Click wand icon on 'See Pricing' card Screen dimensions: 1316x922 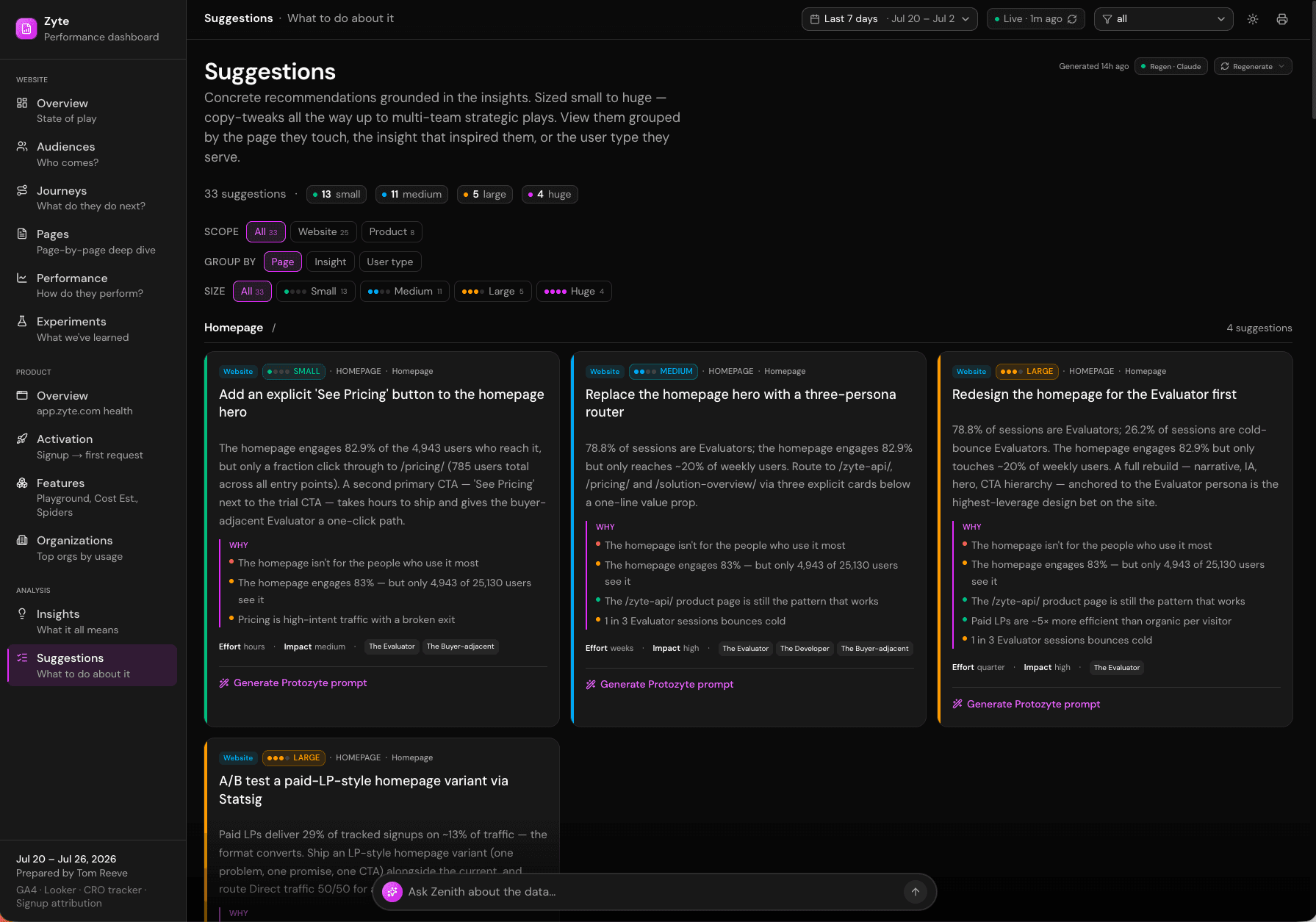[224, 683]
